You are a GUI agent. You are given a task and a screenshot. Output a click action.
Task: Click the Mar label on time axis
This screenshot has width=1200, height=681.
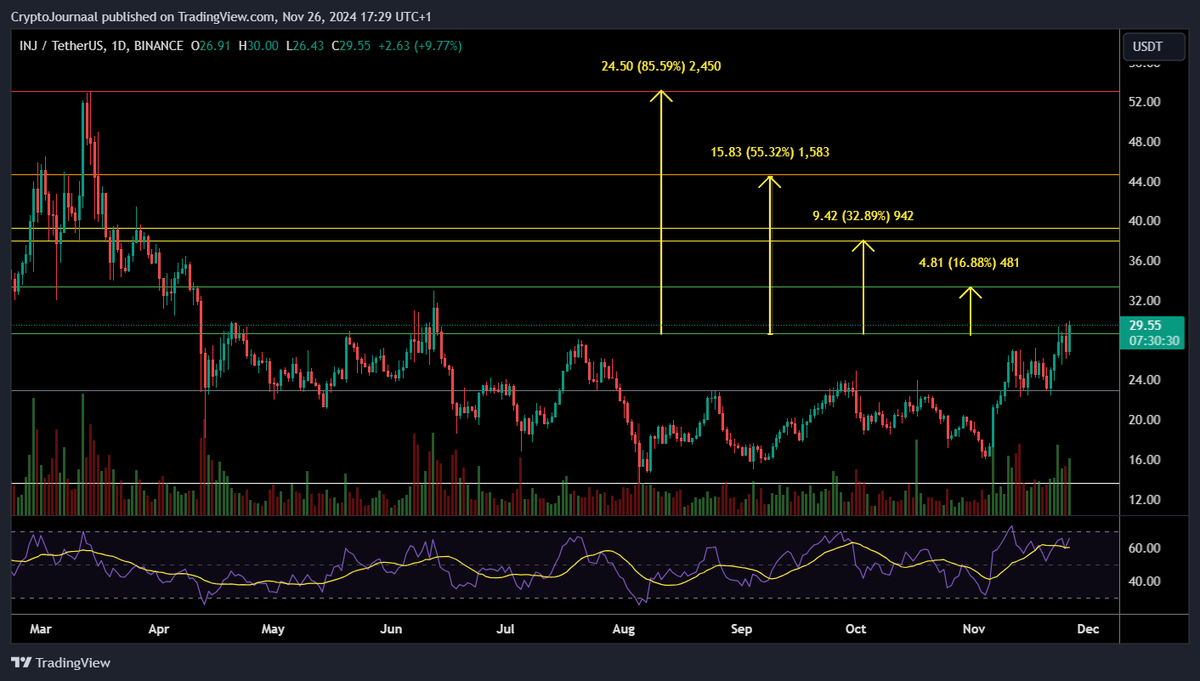pos(42,630)
